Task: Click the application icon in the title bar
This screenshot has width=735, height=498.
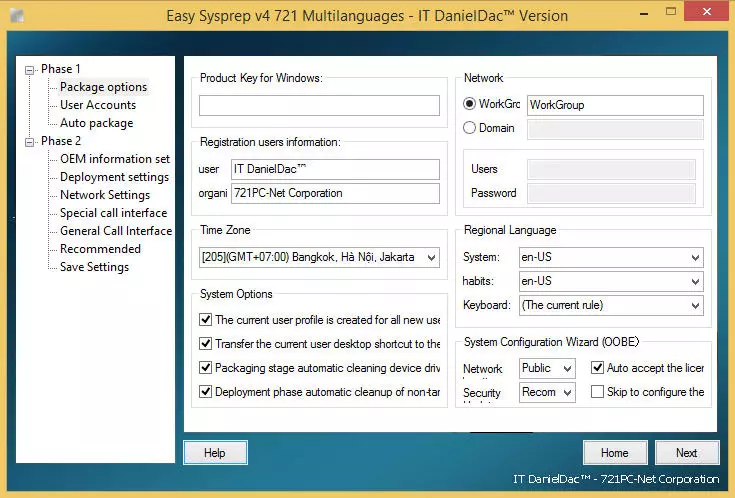Action: 17,16
